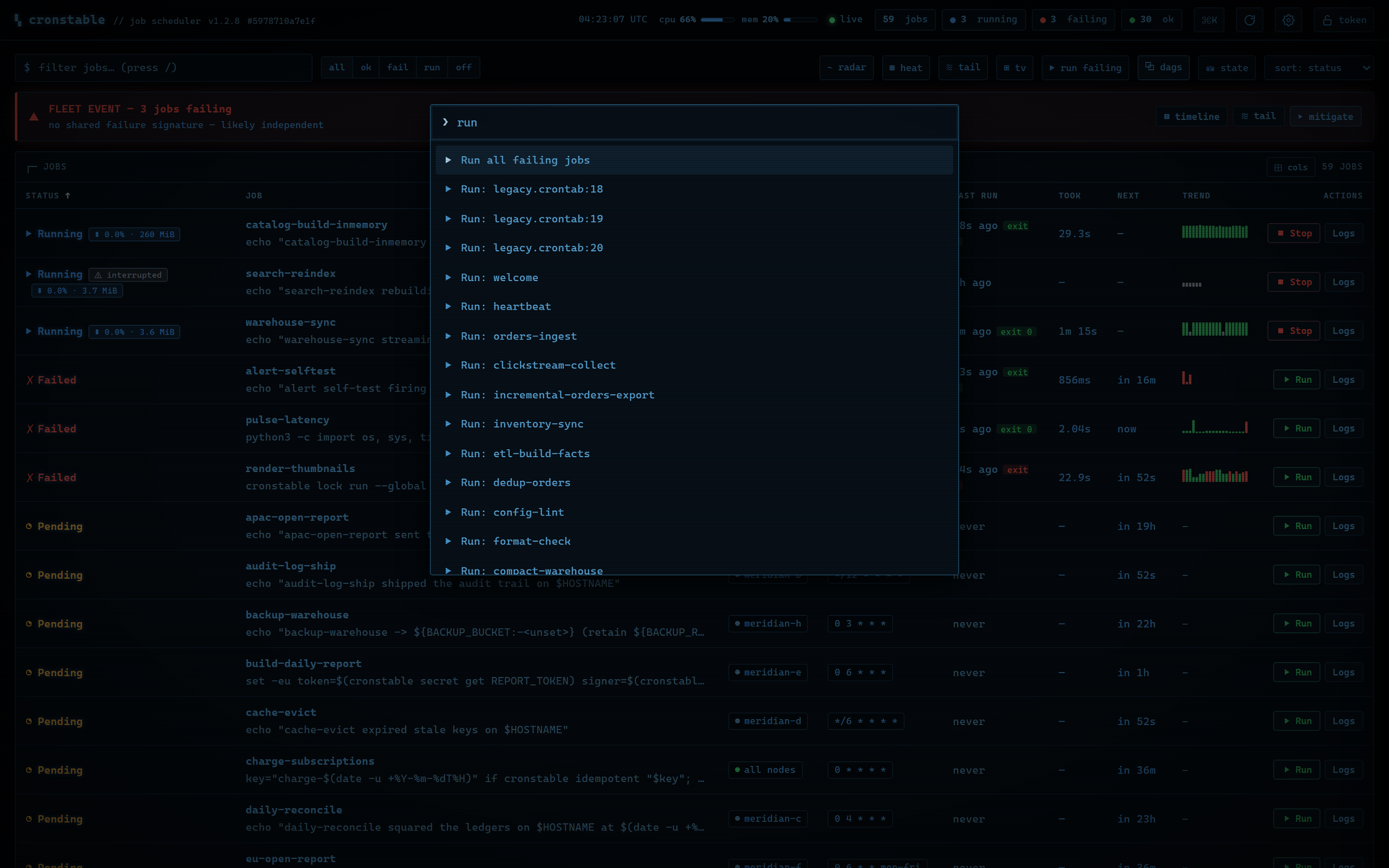
Task: Open the command palette shortcut button
Action: (1209, 20)
